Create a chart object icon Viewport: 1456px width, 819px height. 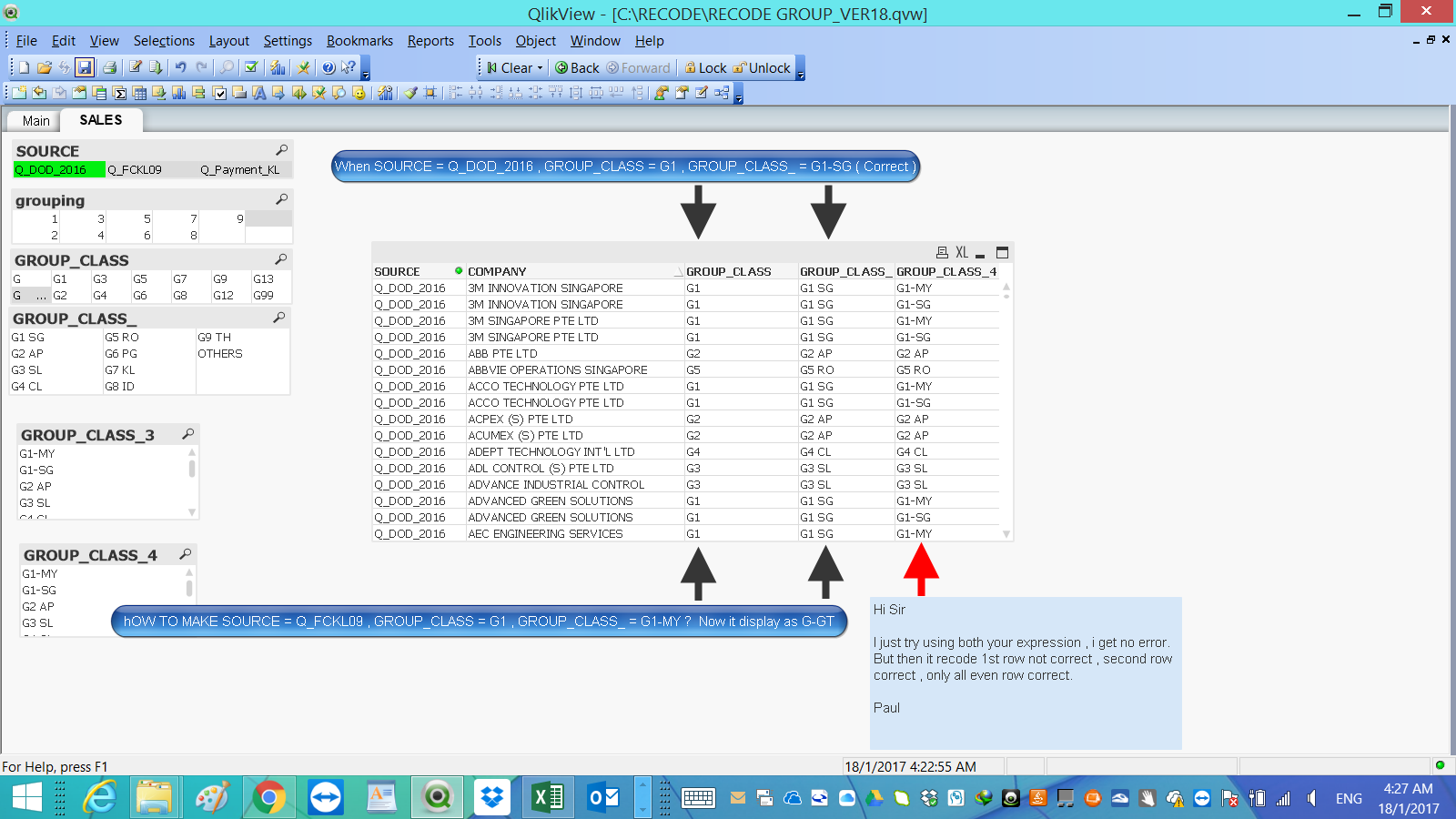[x=179, y=93]
